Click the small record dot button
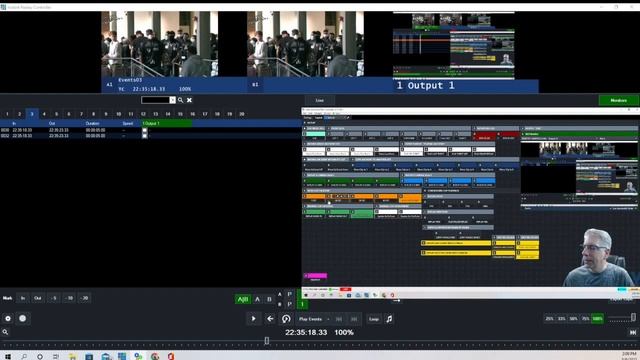This screenshot has width=640, height=360. click(8, 318)
